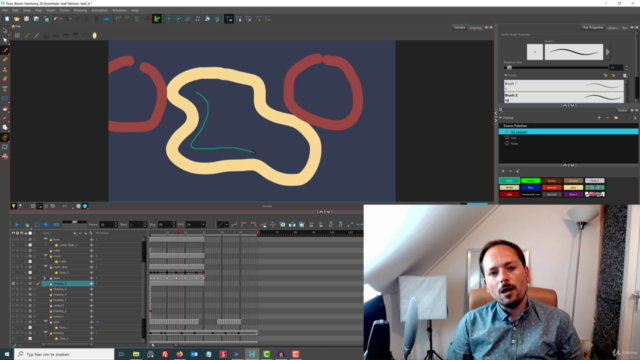Click the add palette plus icon
The width and height of the screenshot is (640, 360).
(x=599, y=118)
